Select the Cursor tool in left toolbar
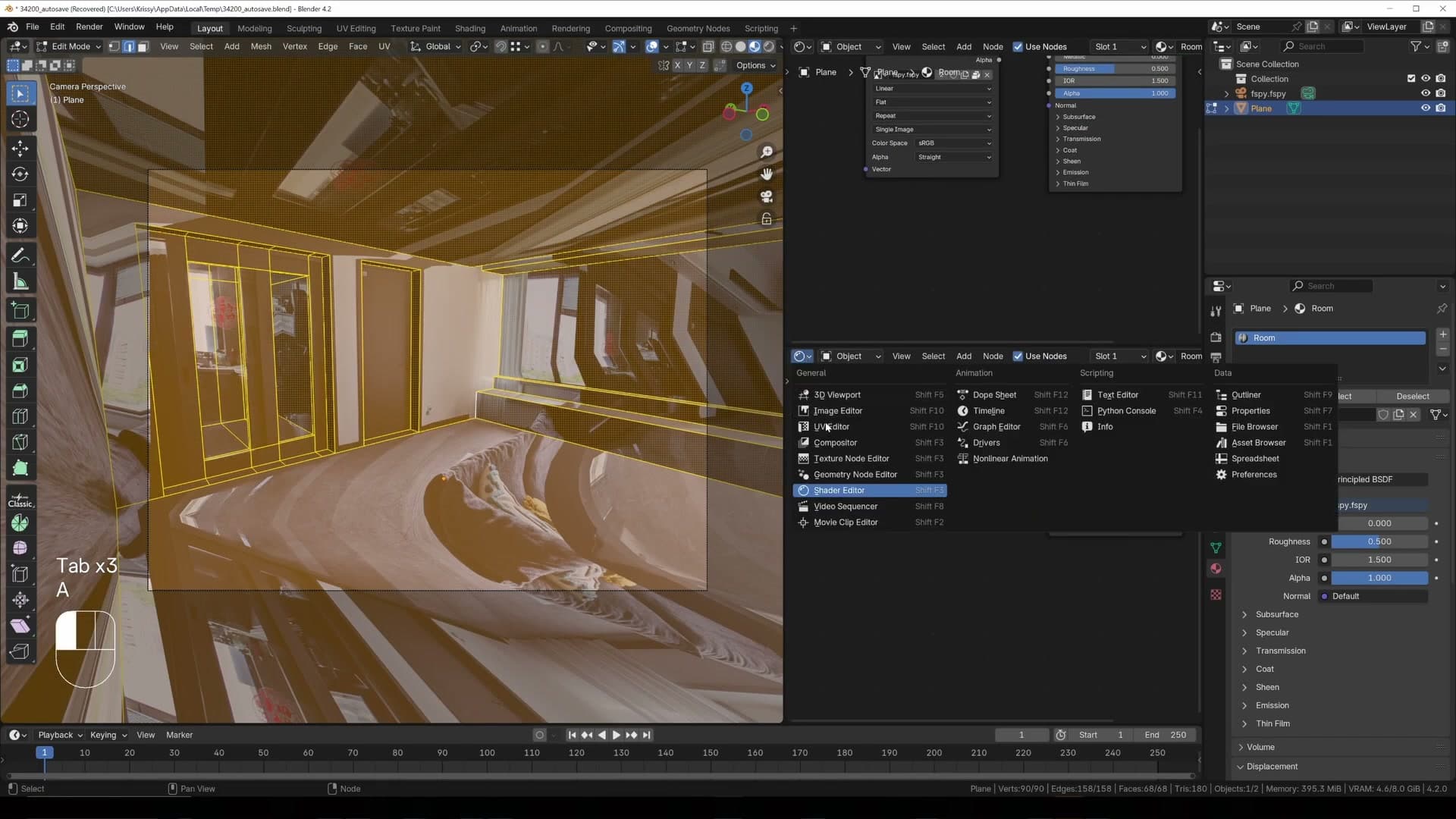 pyautogui.click(x=20, y=120)
